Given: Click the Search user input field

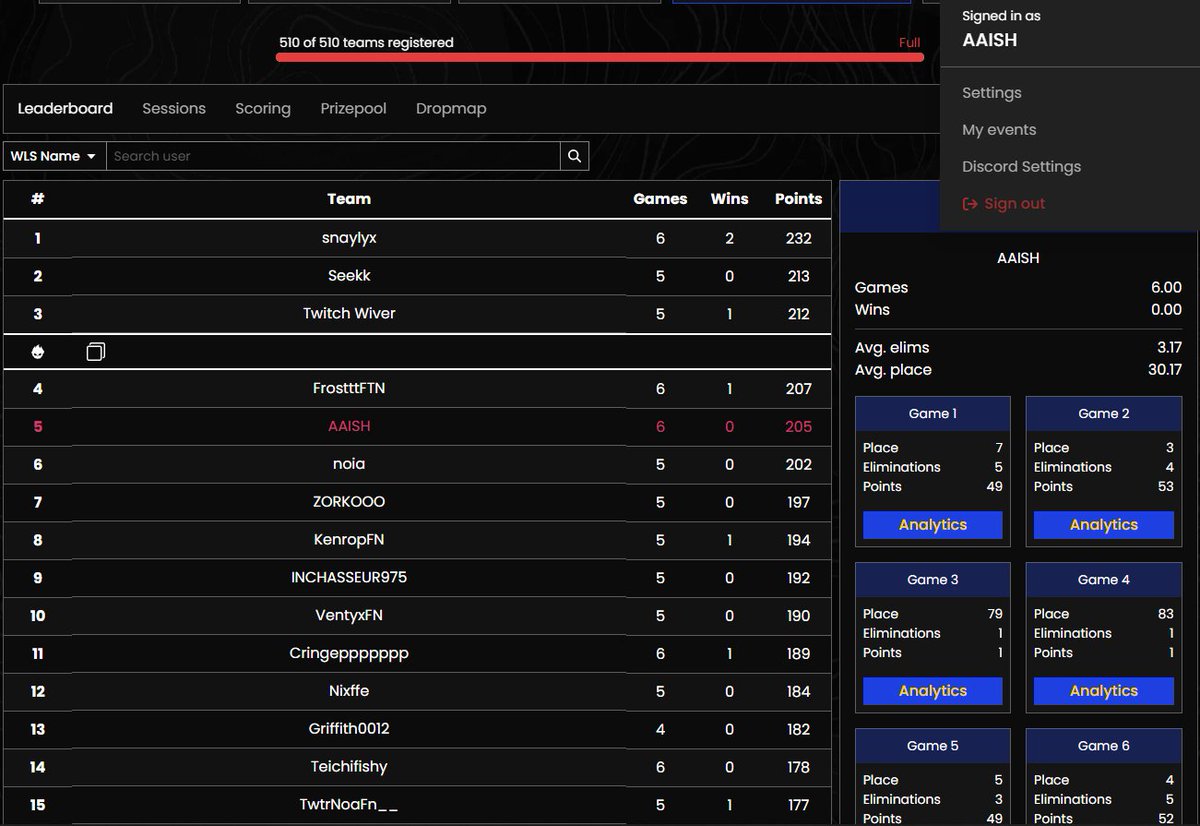Looking at the screenshot, I should coord(333,156).
